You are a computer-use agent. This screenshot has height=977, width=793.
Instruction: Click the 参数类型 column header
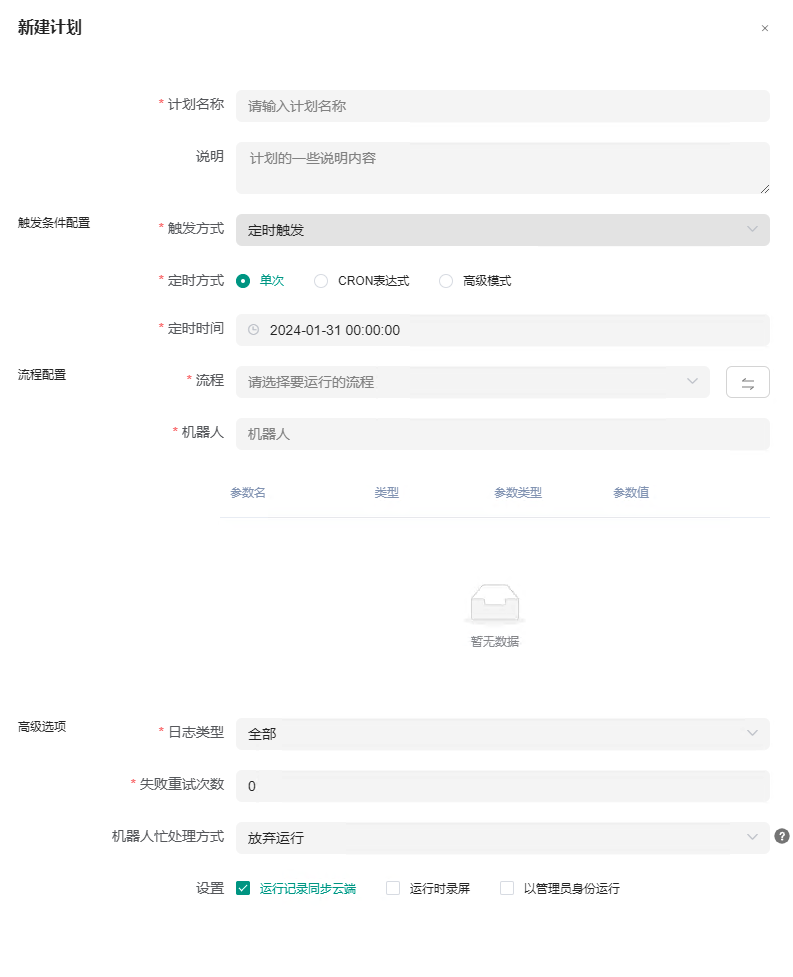518,492
